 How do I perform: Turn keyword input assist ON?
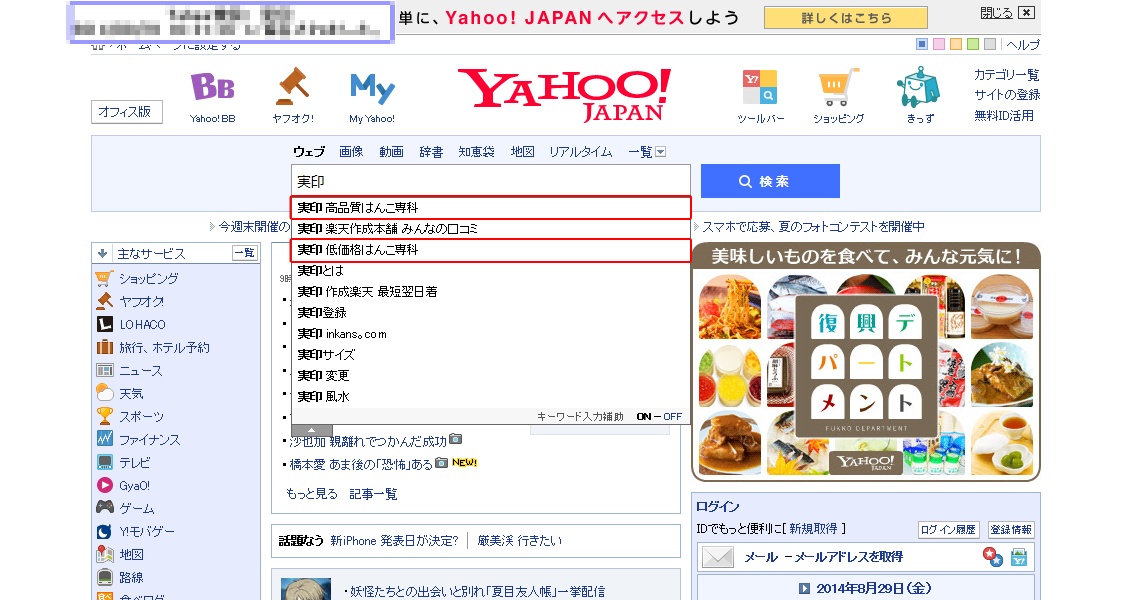pos(644,416)
